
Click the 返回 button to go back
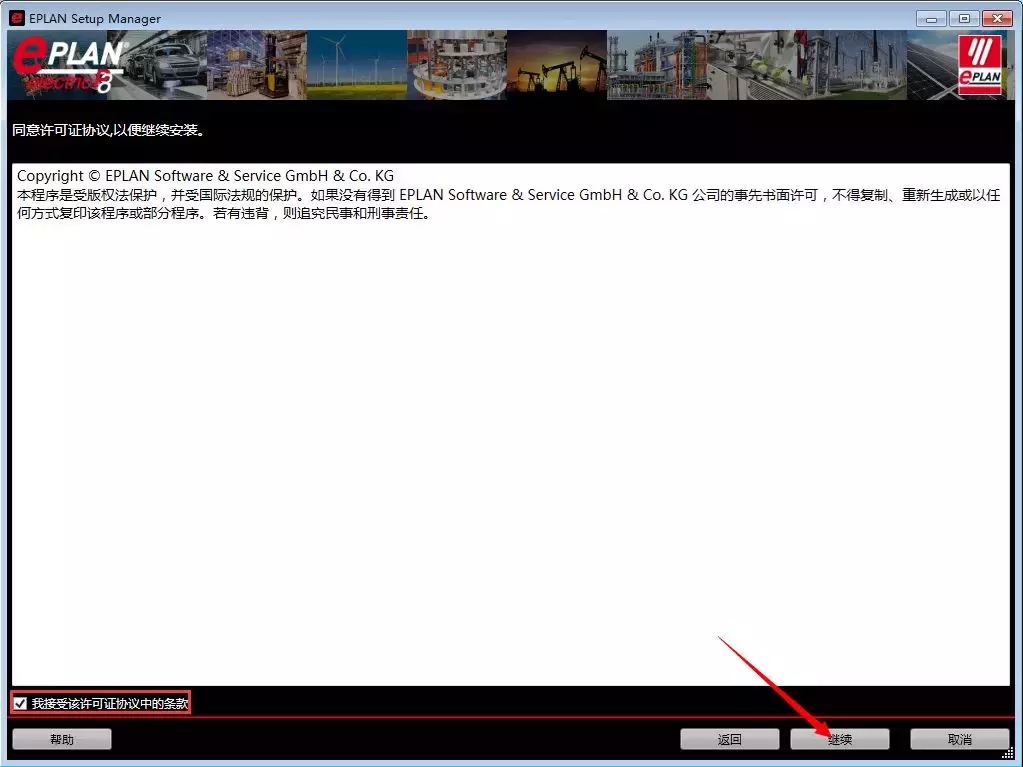(x=729, y=738)
